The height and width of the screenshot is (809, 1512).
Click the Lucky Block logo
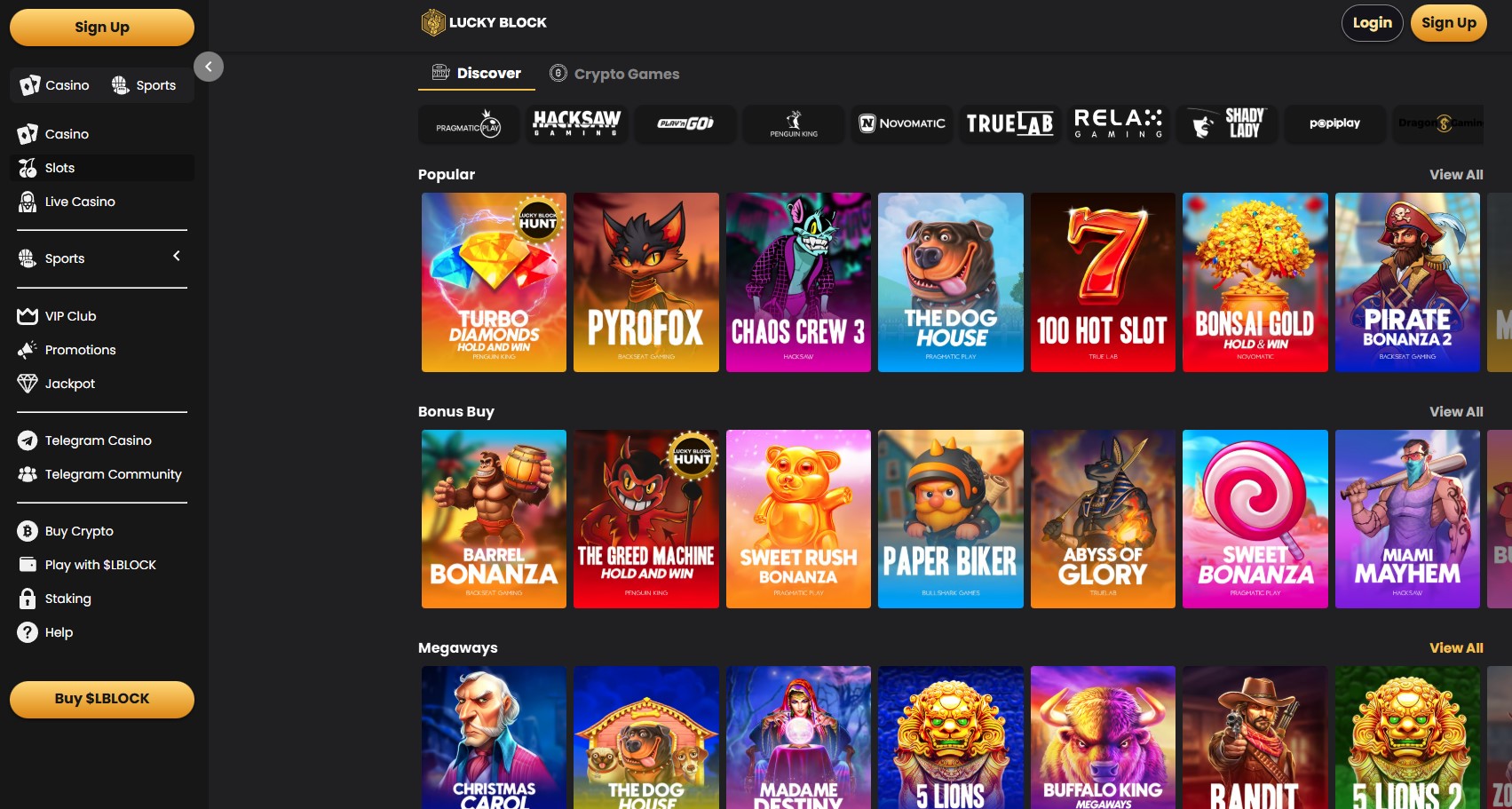(484, 22)
